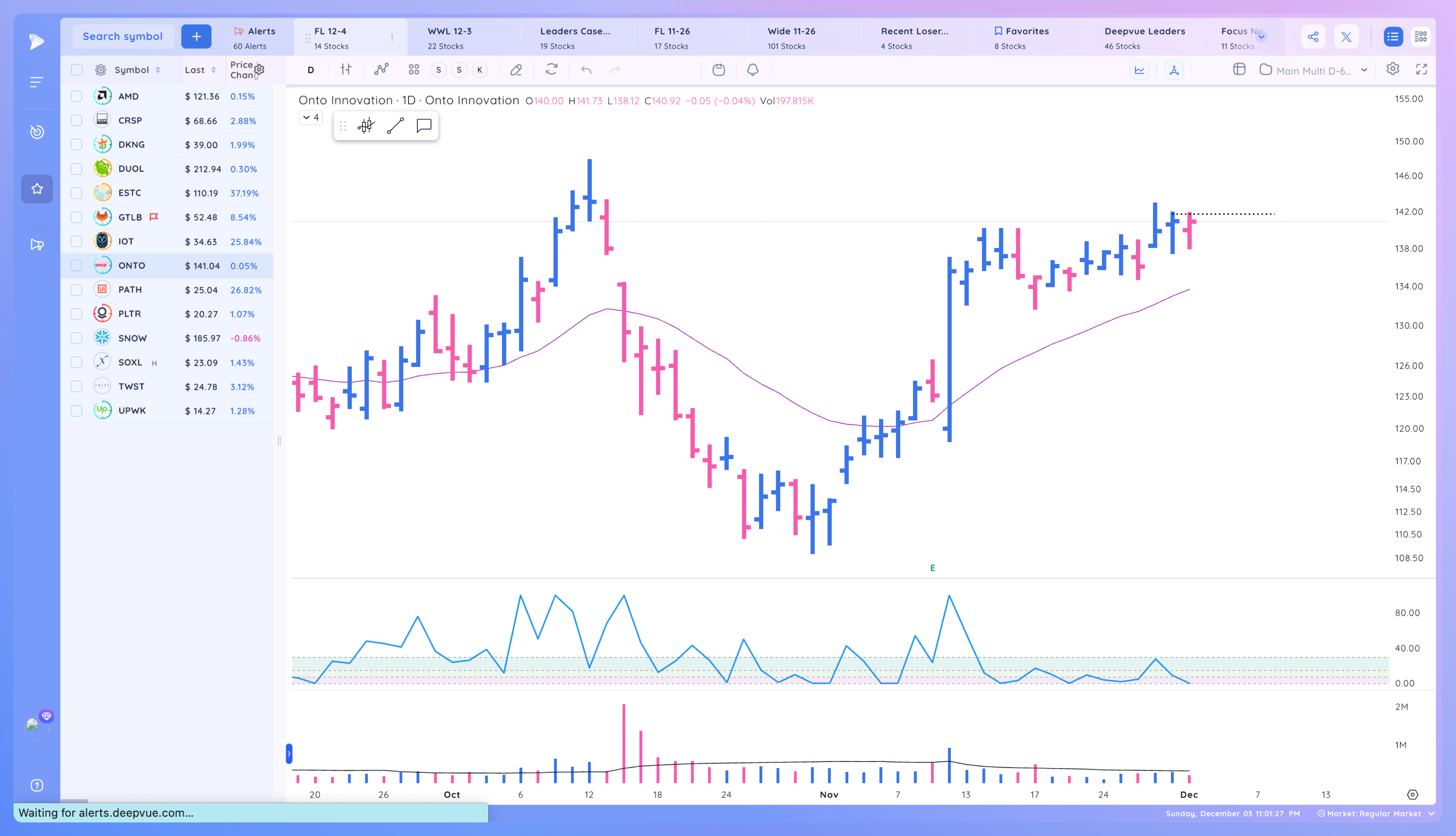This screenshot has width=1456, height=836.
Task: Open the D timeframe selector
Action: [x=310, y=70]
